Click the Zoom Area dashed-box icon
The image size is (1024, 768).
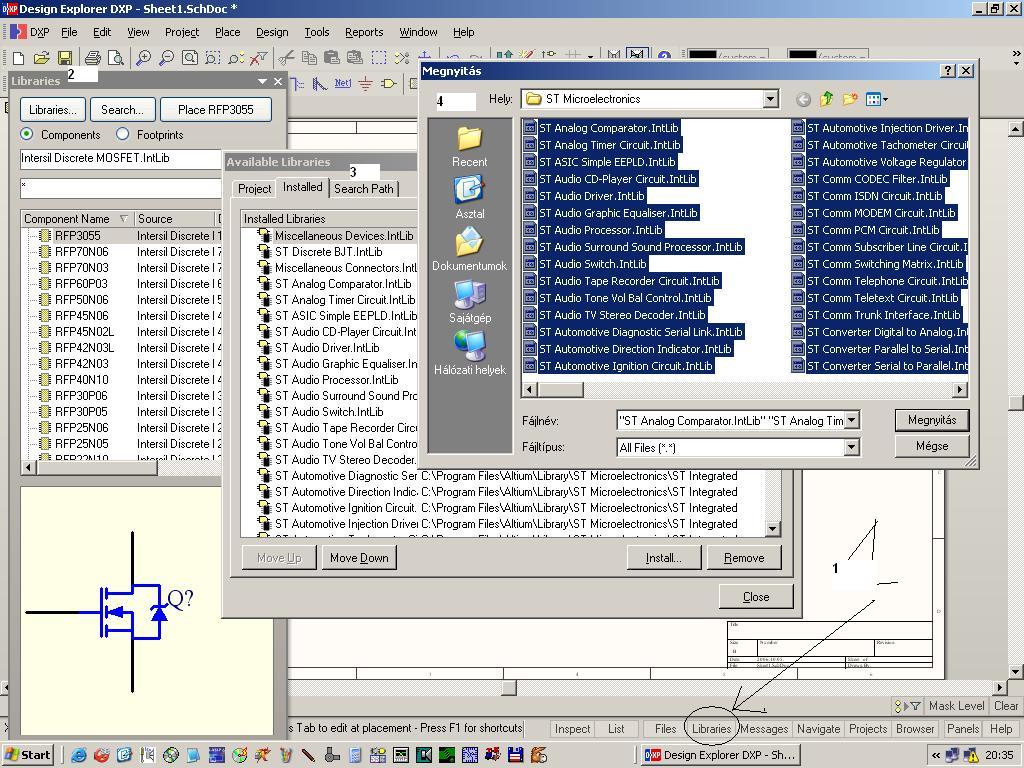(x=212, y=58)
